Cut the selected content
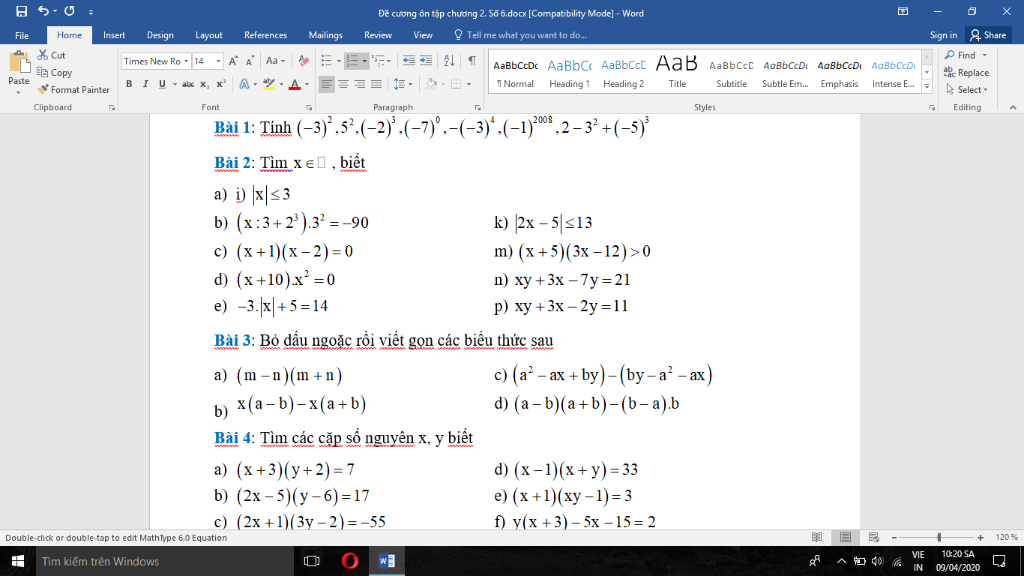Screen dimensions: 1024x576 (x=52, y=56)
